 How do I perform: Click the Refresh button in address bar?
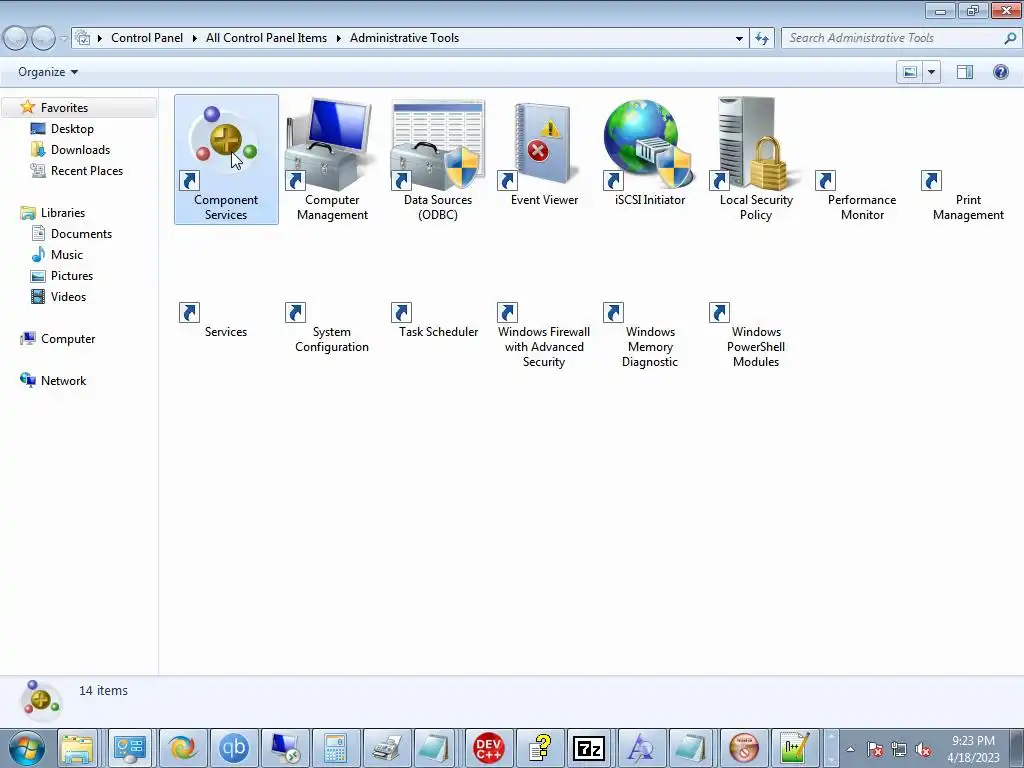click(x=761, y=39)
